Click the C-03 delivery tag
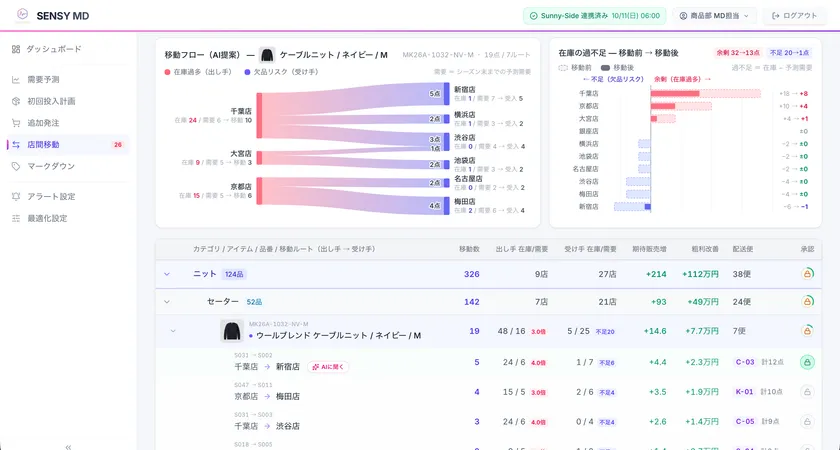Image resolution: width=840 pixels, height=450 pixels. [745, 363]
